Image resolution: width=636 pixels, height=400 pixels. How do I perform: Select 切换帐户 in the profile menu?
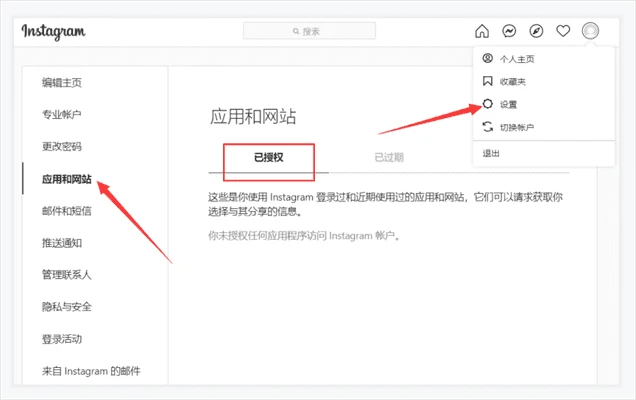(x=517, y=127)
